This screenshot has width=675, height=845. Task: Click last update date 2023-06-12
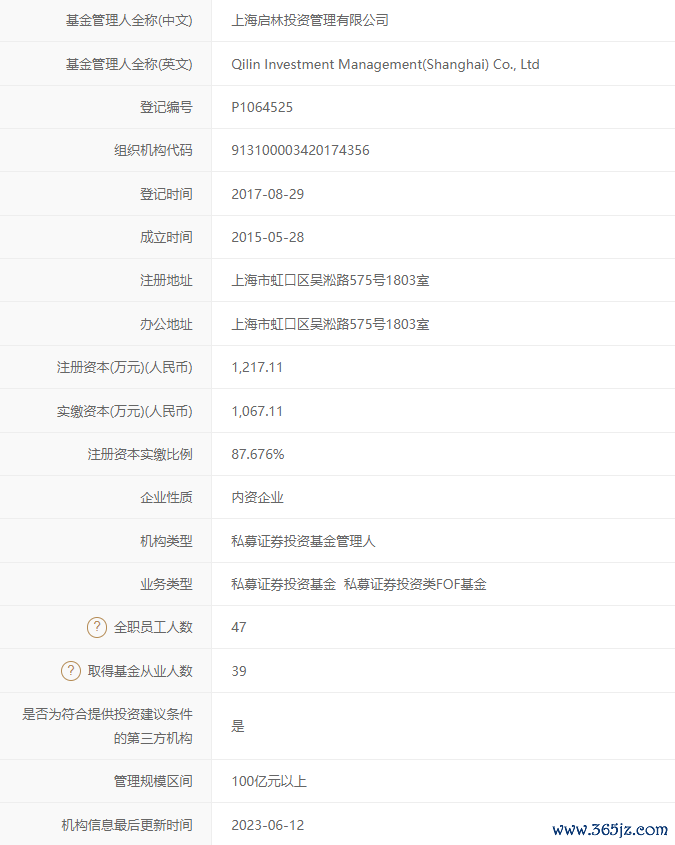point(268,825)
